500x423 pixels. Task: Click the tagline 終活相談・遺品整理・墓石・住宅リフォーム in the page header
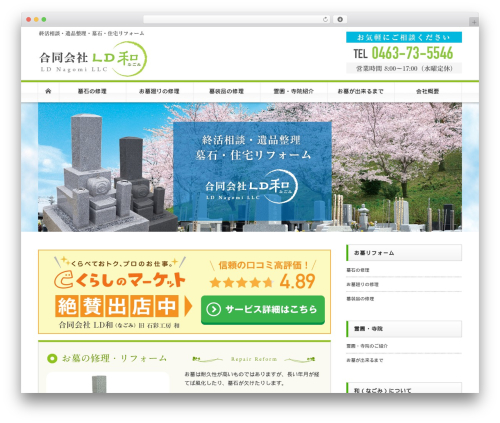coord(92,33)
